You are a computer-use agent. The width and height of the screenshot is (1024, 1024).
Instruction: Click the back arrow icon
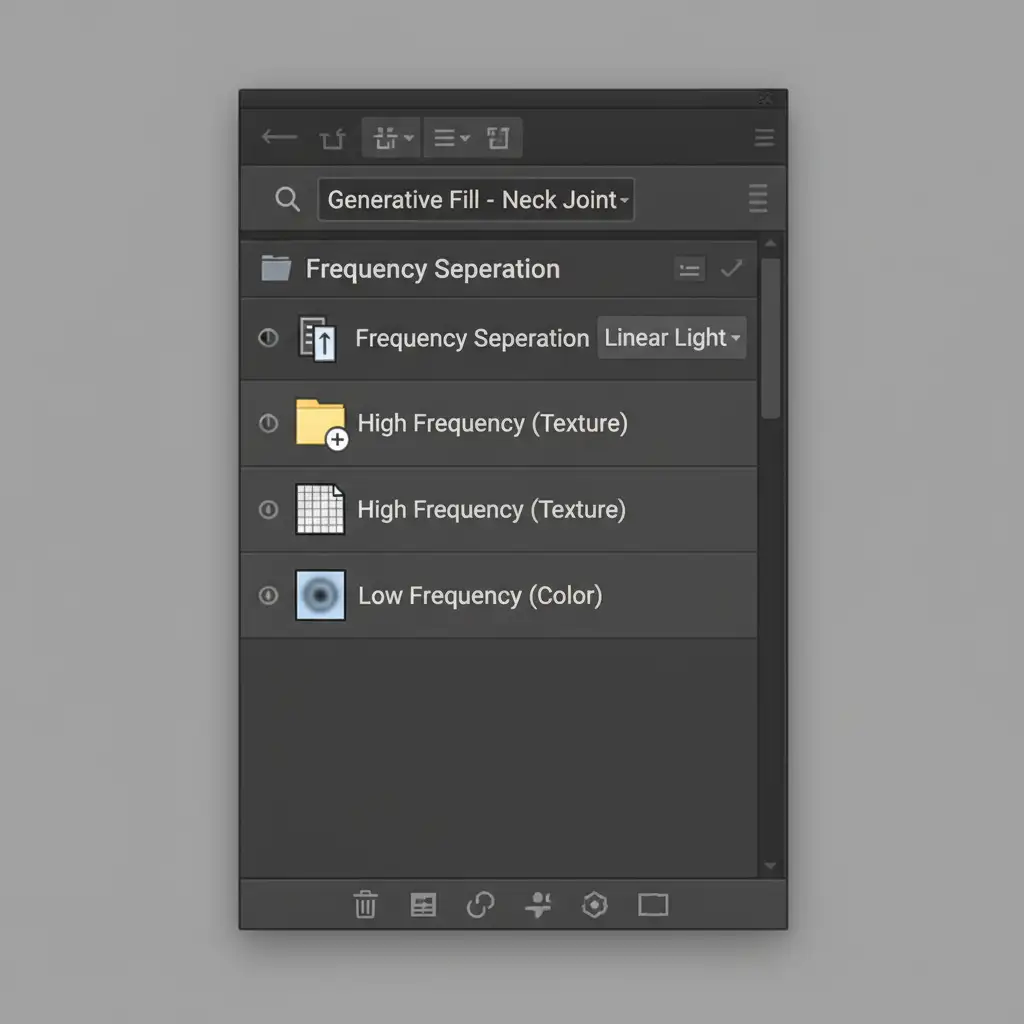pyautogui.click(x=279, y=138)
